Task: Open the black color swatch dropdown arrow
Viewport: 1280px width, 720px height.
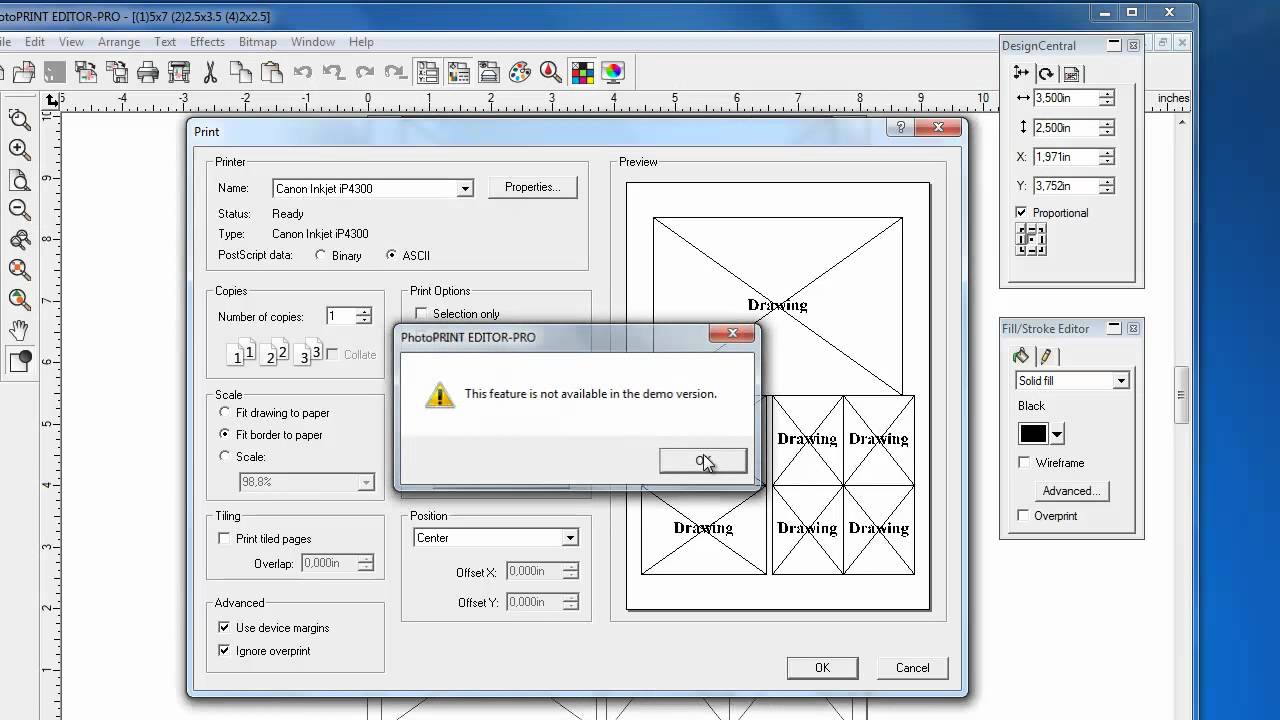Action: [1057, 434]
